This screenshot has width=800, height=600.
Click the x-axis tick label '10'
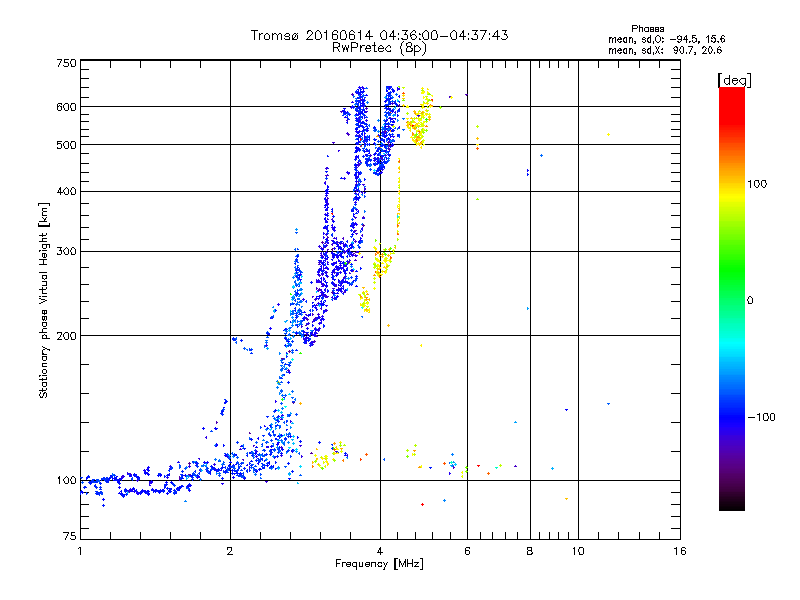[578, 551]
